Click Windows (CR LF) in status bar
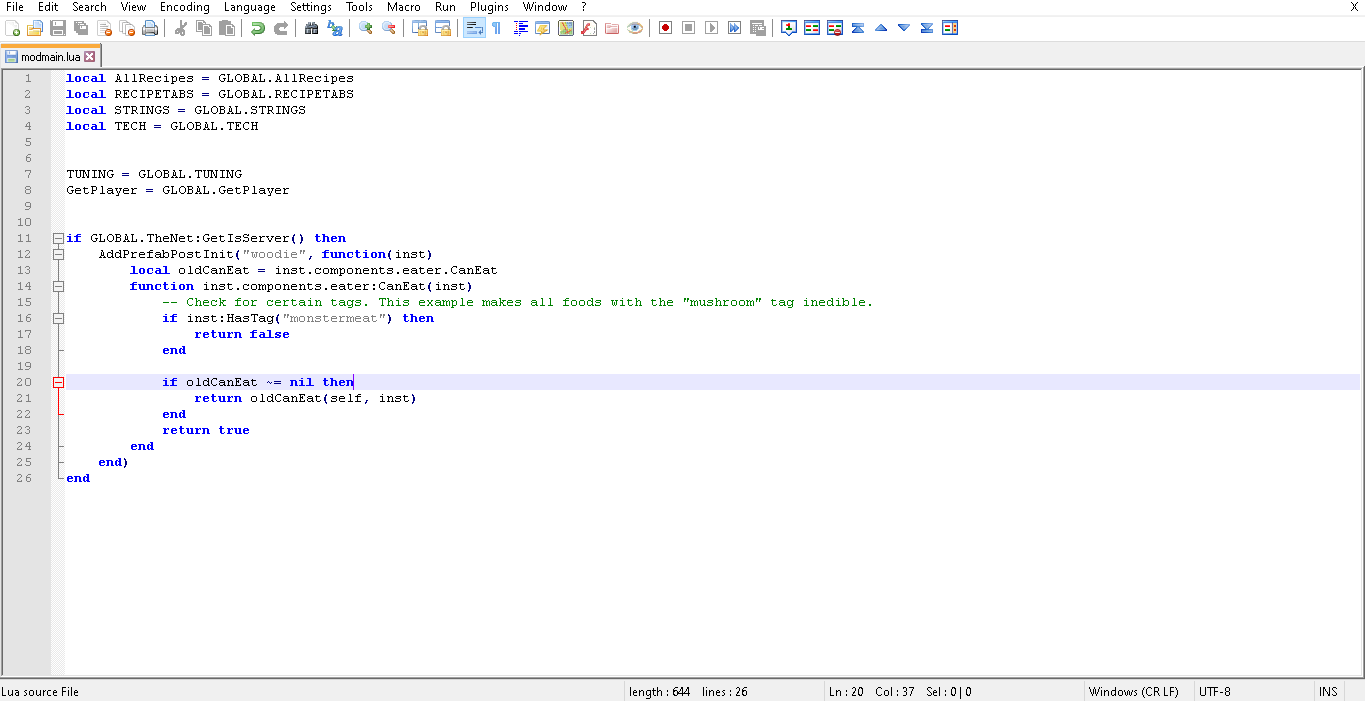Image resolution: width=1365 pixels, height=701 pixels. click(x=1133, y=692)
